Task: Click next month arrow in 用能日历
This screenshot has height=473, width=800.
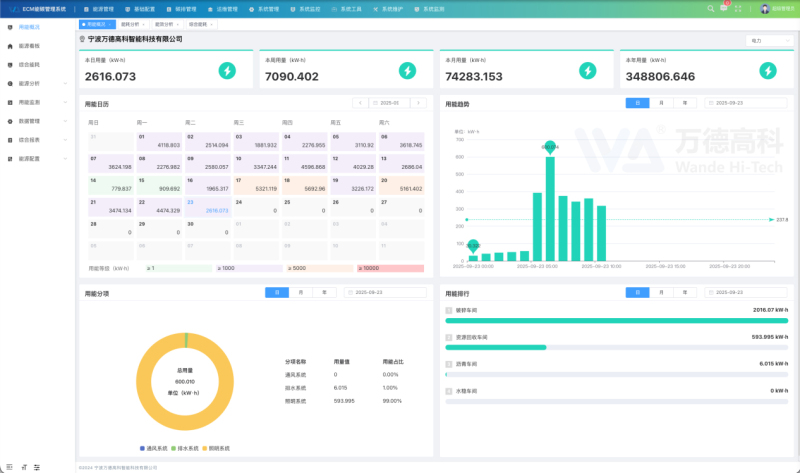Action: [418, 103]
